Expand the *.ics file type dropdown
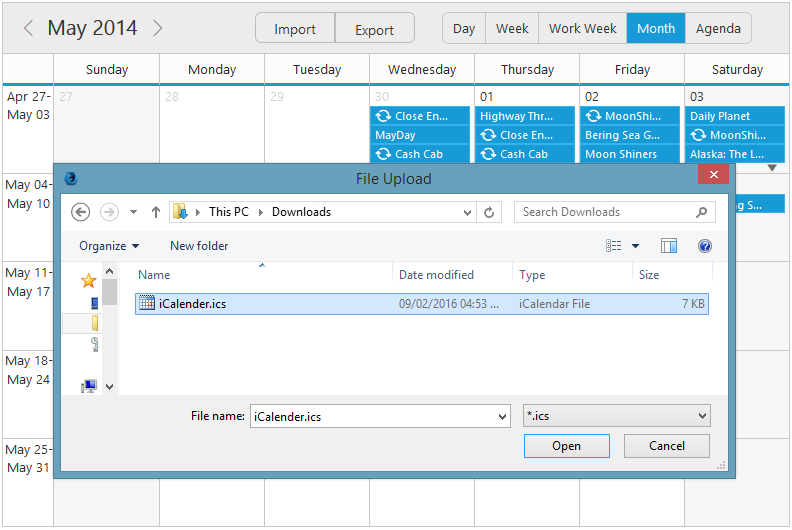This screenshot has width=792, height=530. pyautogui.click(x=703, y=416)
